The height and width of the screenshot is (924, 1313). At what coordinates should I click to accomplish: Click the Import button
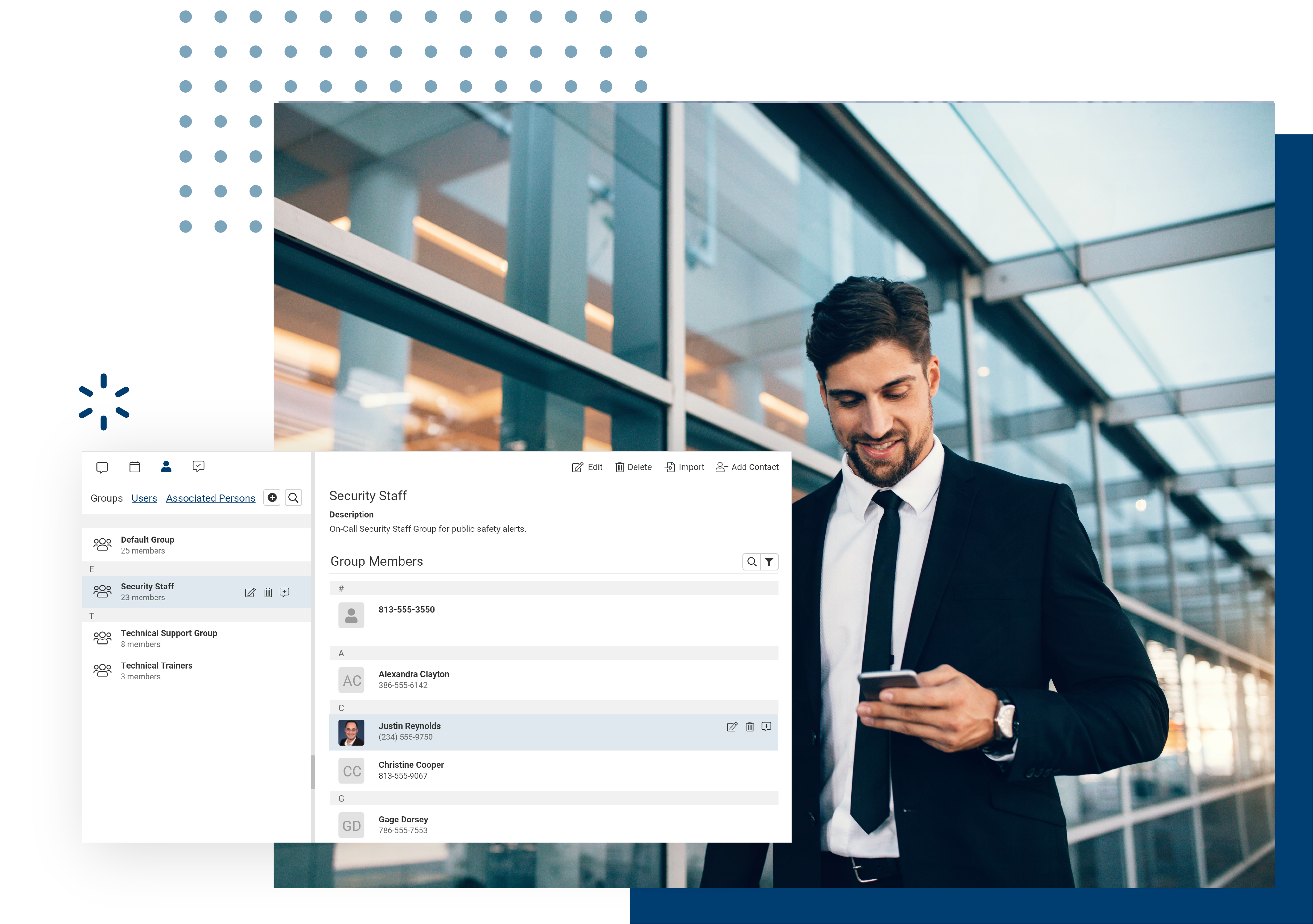(685, 467)
